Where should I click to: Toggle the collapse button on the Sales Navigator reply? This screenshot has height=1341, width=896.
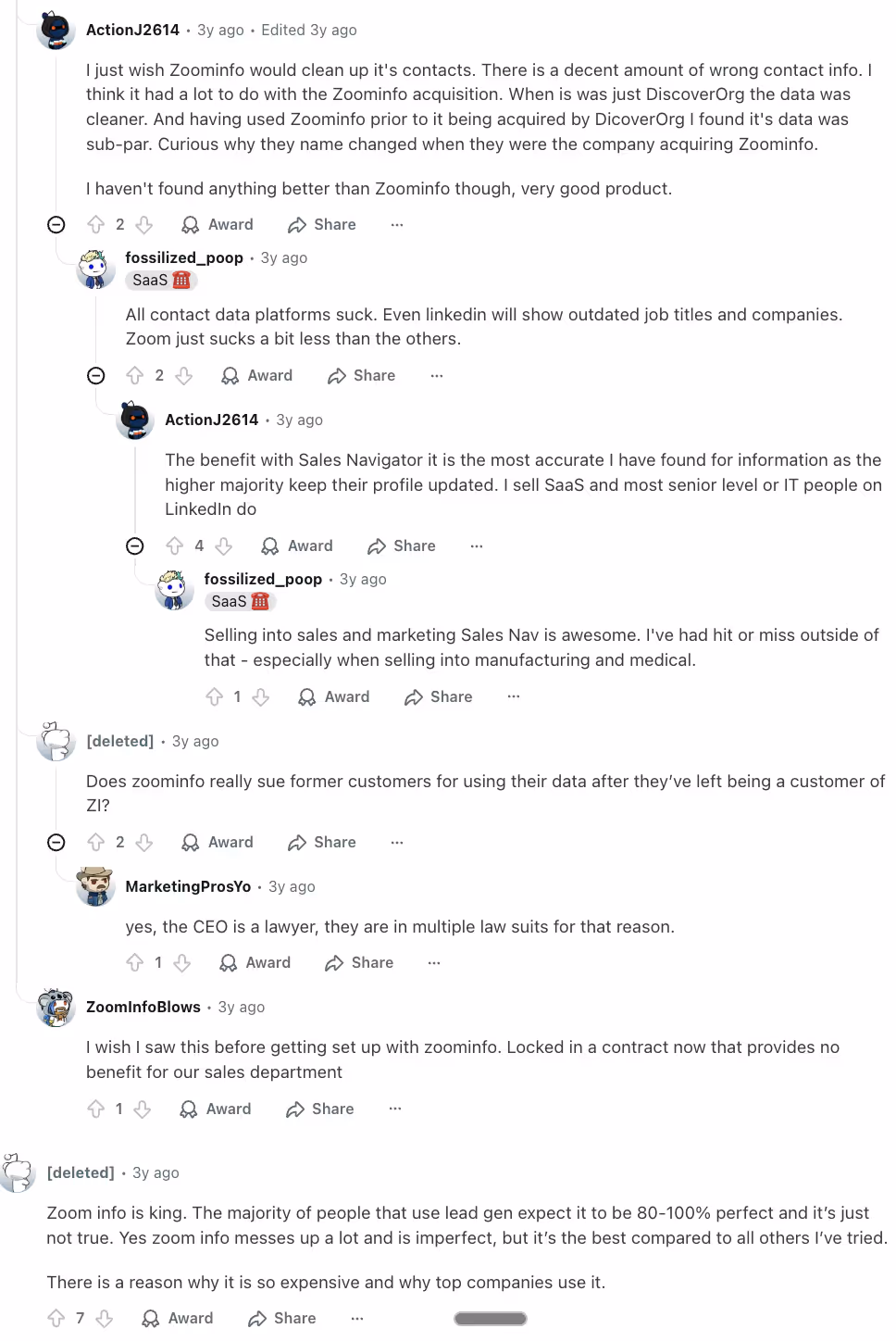[134, 545]
